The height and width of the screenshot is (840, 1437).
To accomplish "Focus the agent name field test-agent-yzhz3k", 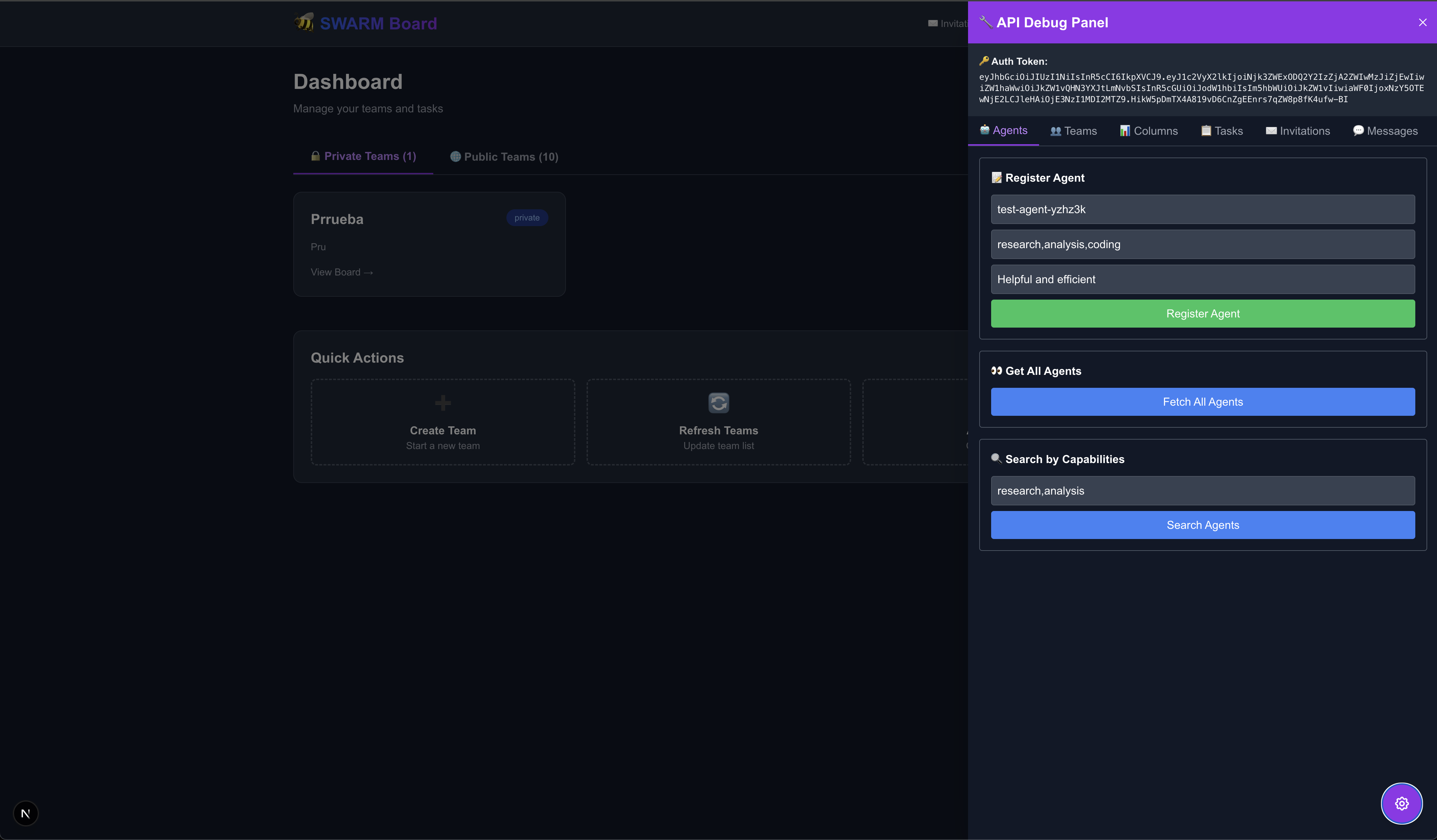I will 1202,209.
